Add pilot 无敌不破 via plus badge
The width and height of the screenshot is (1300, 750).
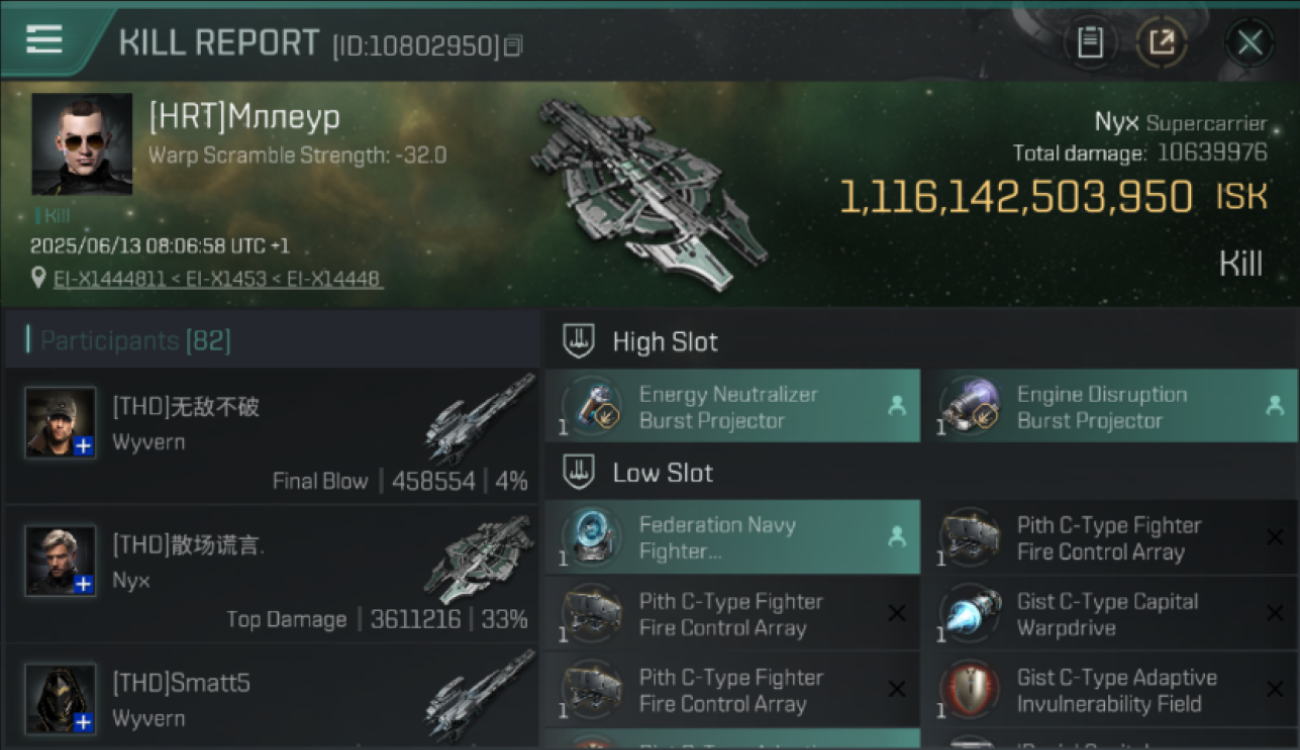(x=84, y=446)
